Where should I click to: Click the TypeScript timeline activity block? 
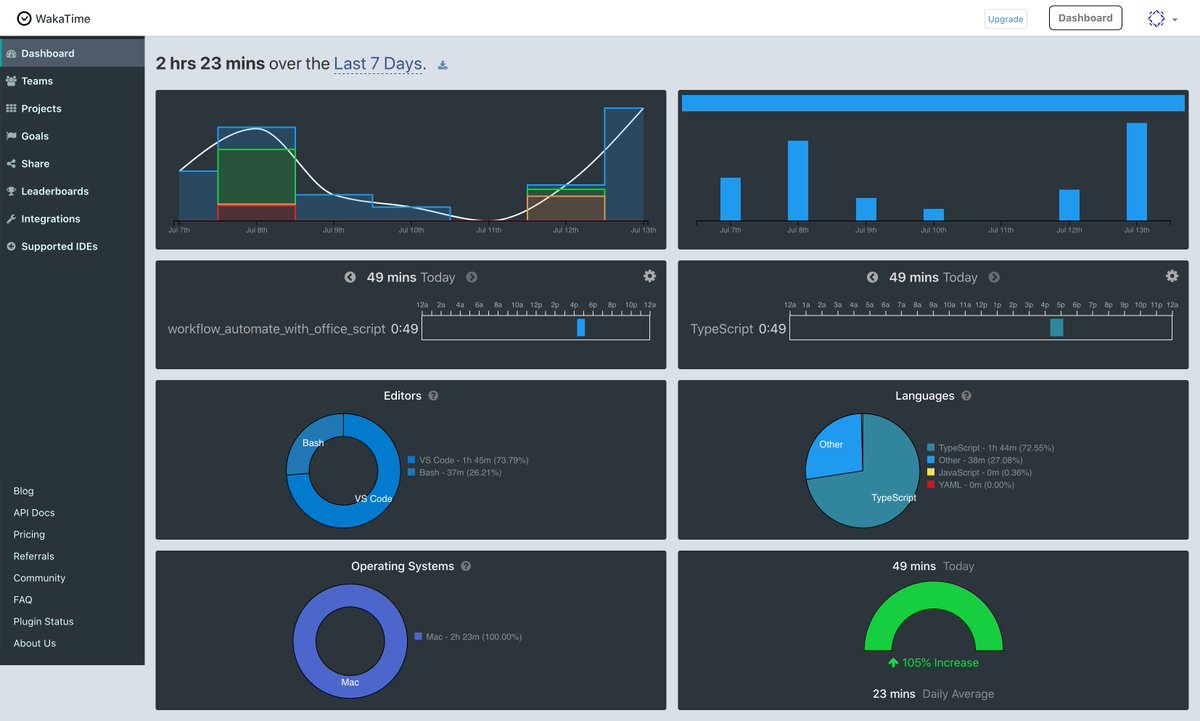[1056, 327]
